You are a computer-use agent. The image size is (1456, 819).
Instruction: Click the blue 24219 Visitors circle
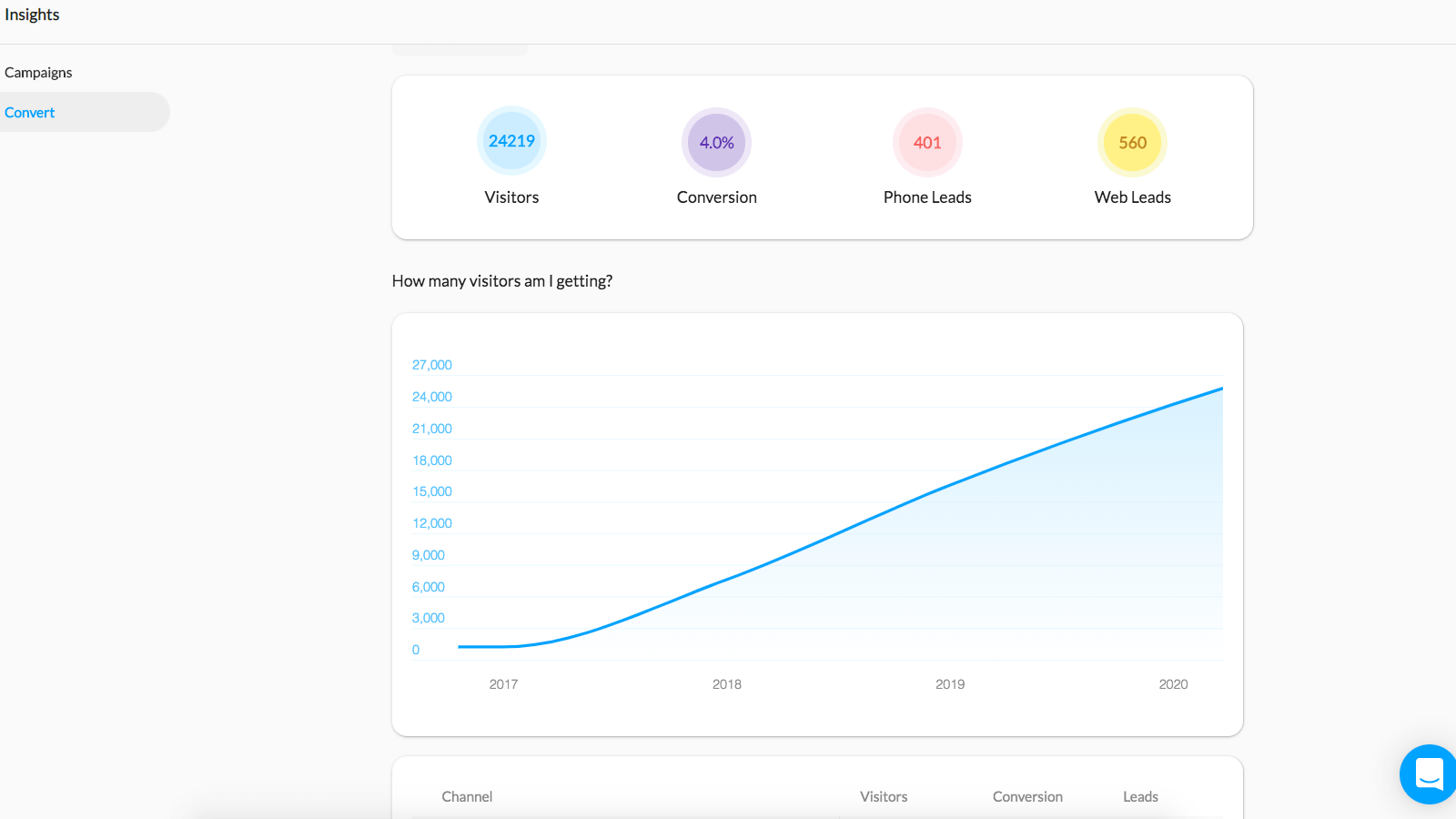(x=511, y=141)
